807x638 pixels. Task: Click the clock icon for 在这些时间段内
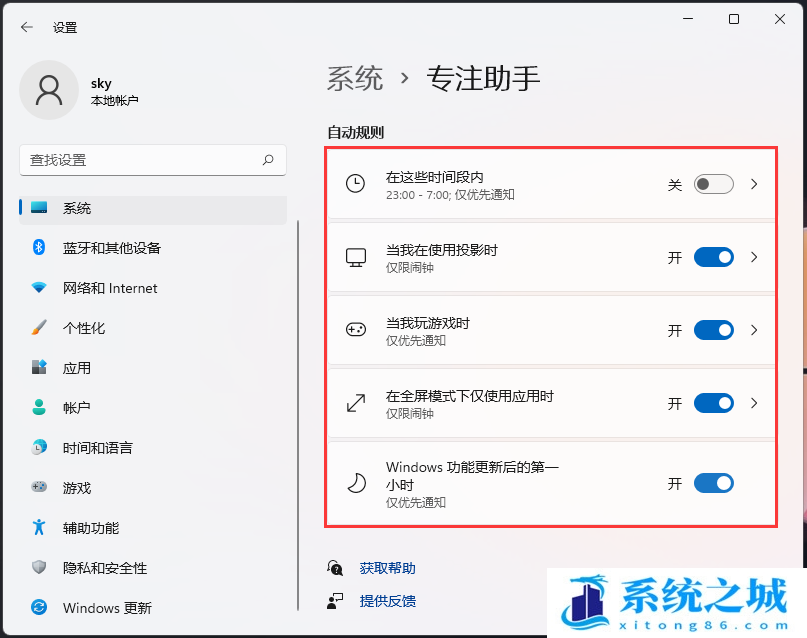tap(356, 184)
